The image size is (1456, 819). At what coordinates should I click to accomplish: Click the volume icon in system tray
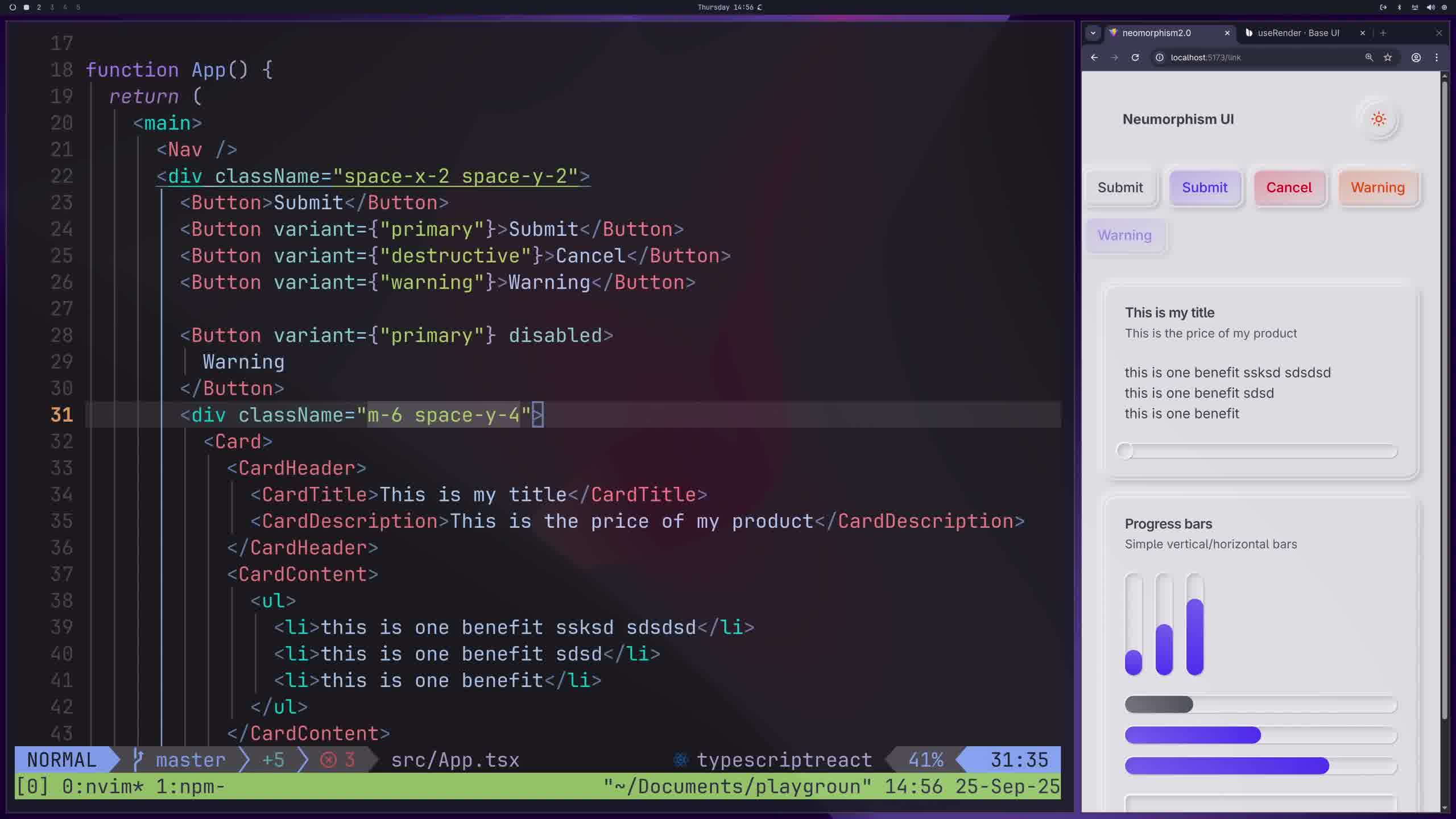click(1430, 7)
